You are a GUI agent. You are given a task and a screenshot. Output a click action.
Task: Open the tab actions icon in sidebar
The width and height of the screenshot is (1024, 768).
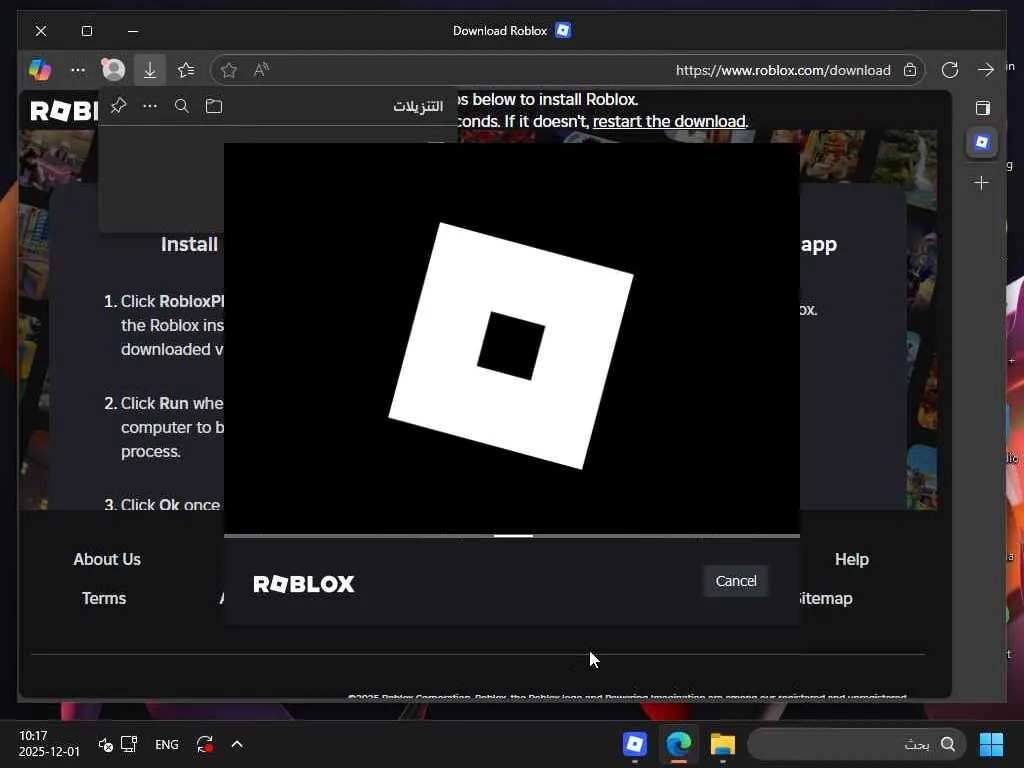(x=982, y=108)
